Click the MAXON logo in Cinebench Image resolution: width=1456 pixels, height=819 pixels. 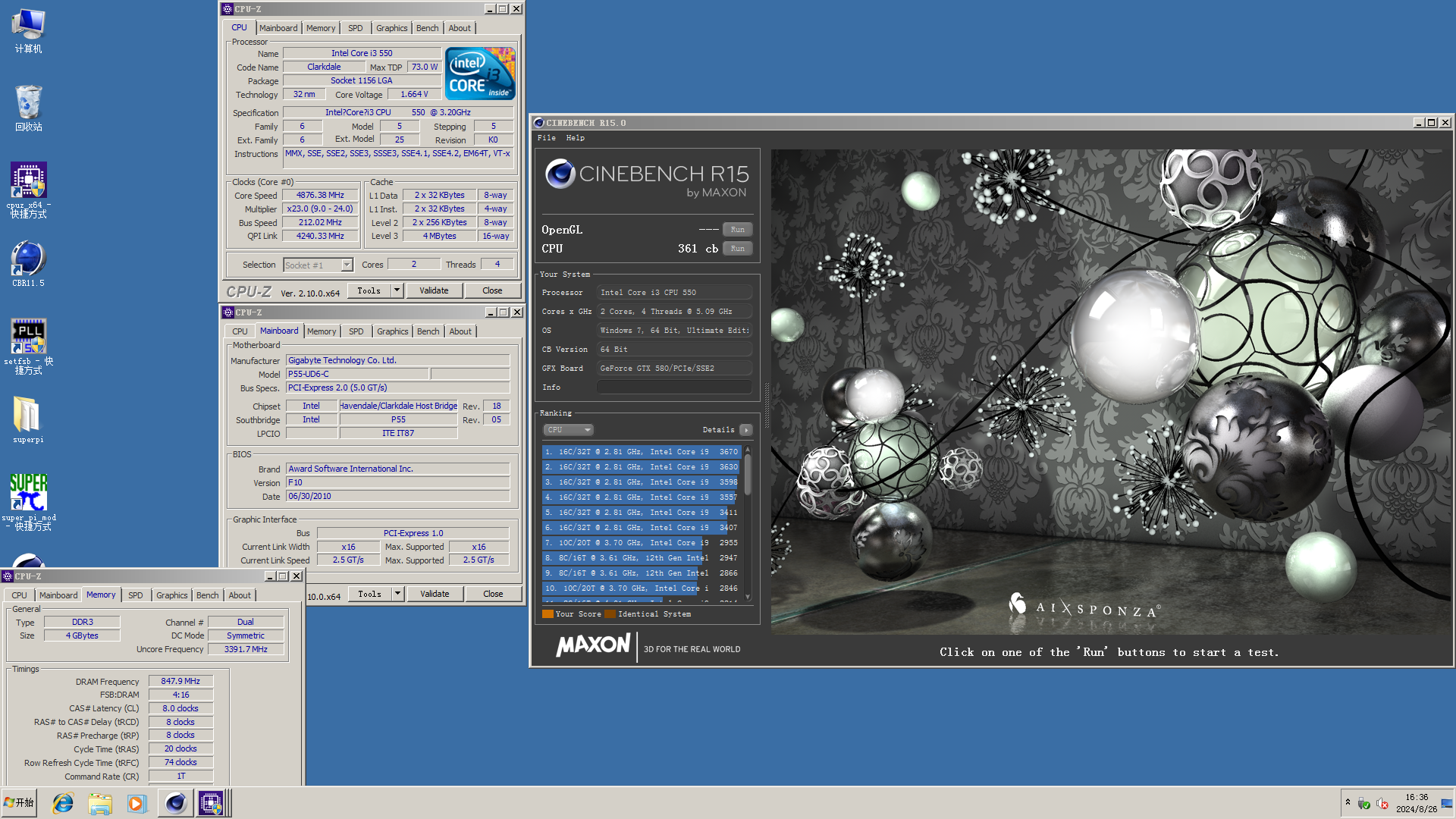click(593, 645)
